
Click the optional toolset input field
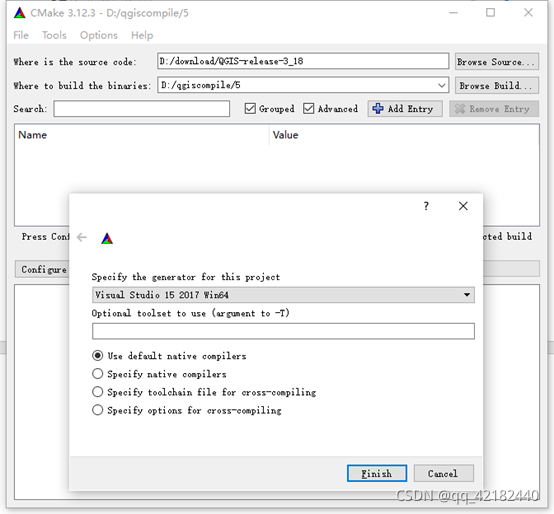283,331
